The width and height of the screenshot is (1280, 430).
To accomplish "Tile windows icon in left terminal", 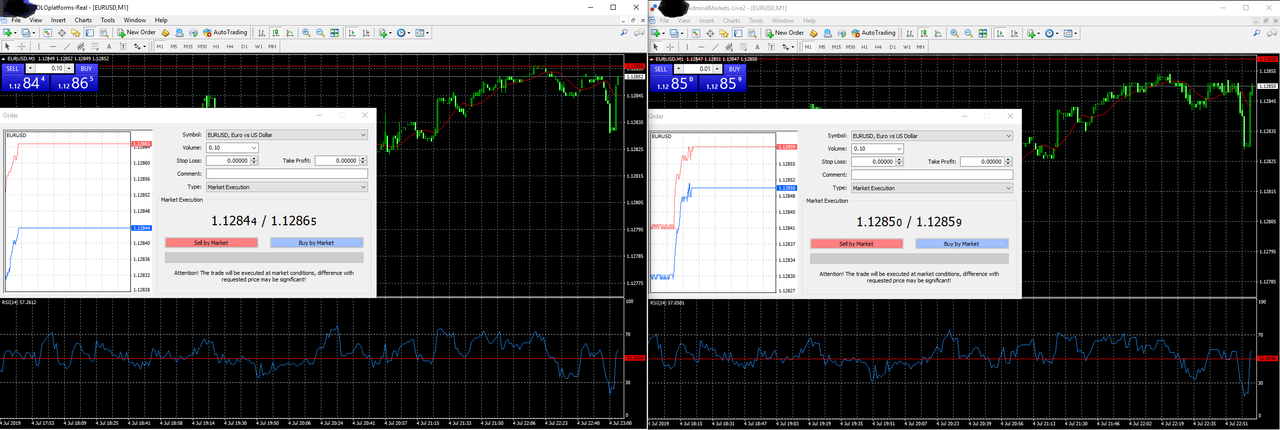I will pos(334,32).
